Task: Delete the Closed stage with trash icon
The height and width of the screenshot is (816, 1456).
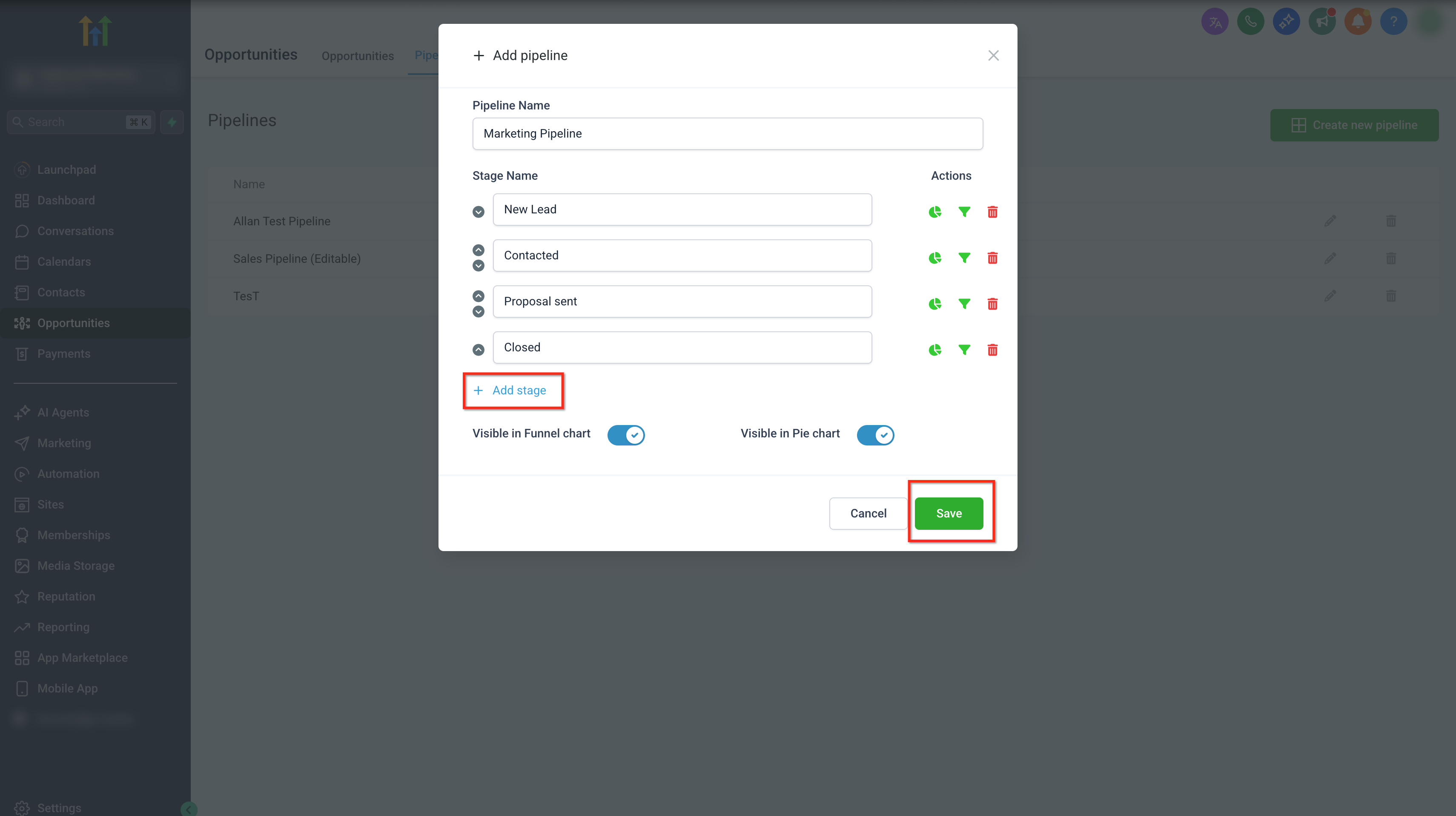Action: 992,350
